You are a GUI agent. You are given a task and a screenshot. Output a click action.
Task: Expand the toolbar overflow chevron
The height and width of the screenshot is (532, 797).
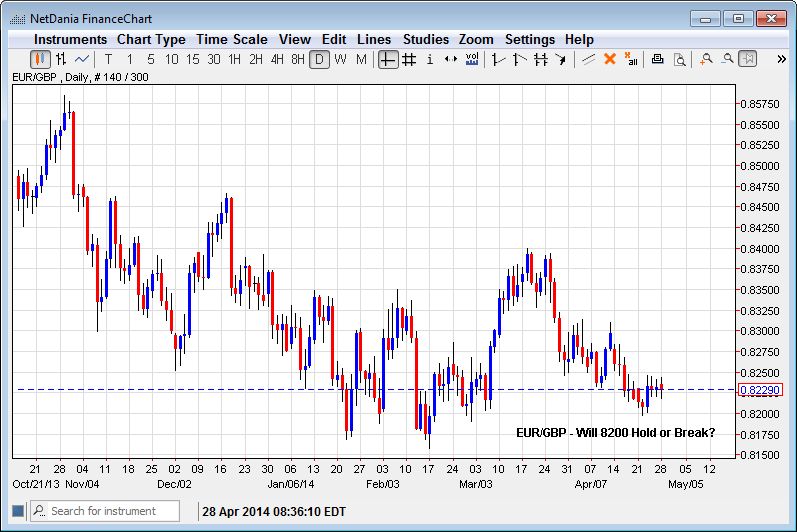782,59
